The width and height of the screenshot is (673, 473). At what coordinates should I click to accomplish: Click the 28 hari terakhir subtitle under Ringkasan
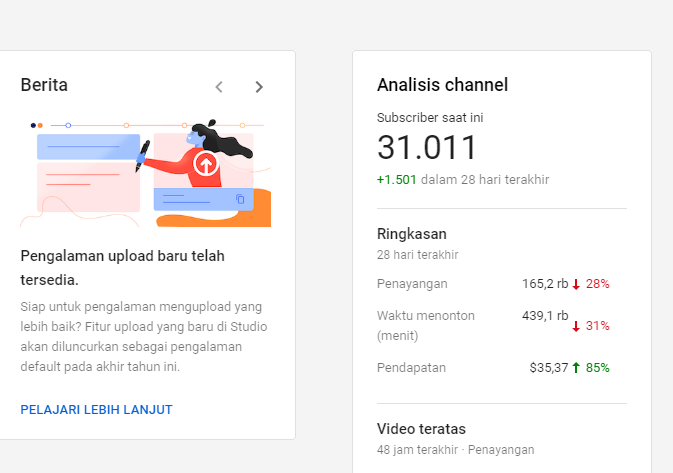[x=418, y=255]
